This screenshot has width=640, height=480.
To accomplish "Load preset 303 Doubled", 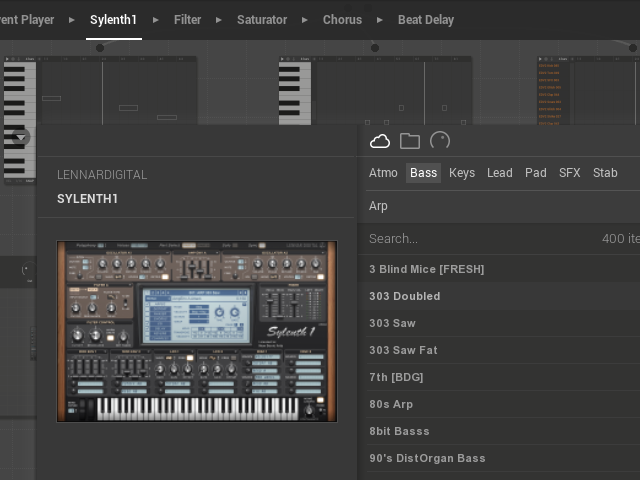I will point(499,296).
